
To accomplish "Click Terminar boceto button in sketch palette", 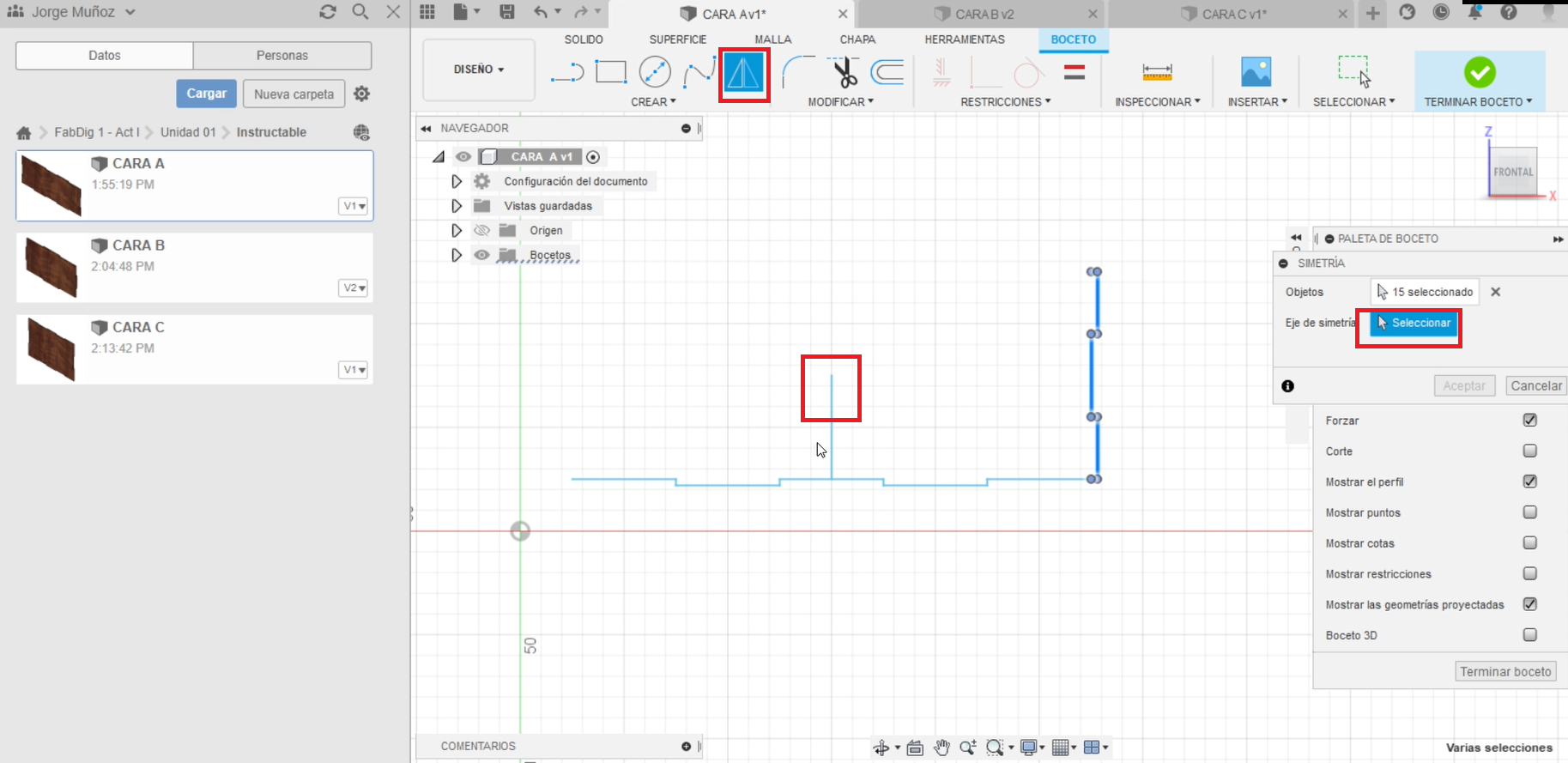I will click(1506, 671).
